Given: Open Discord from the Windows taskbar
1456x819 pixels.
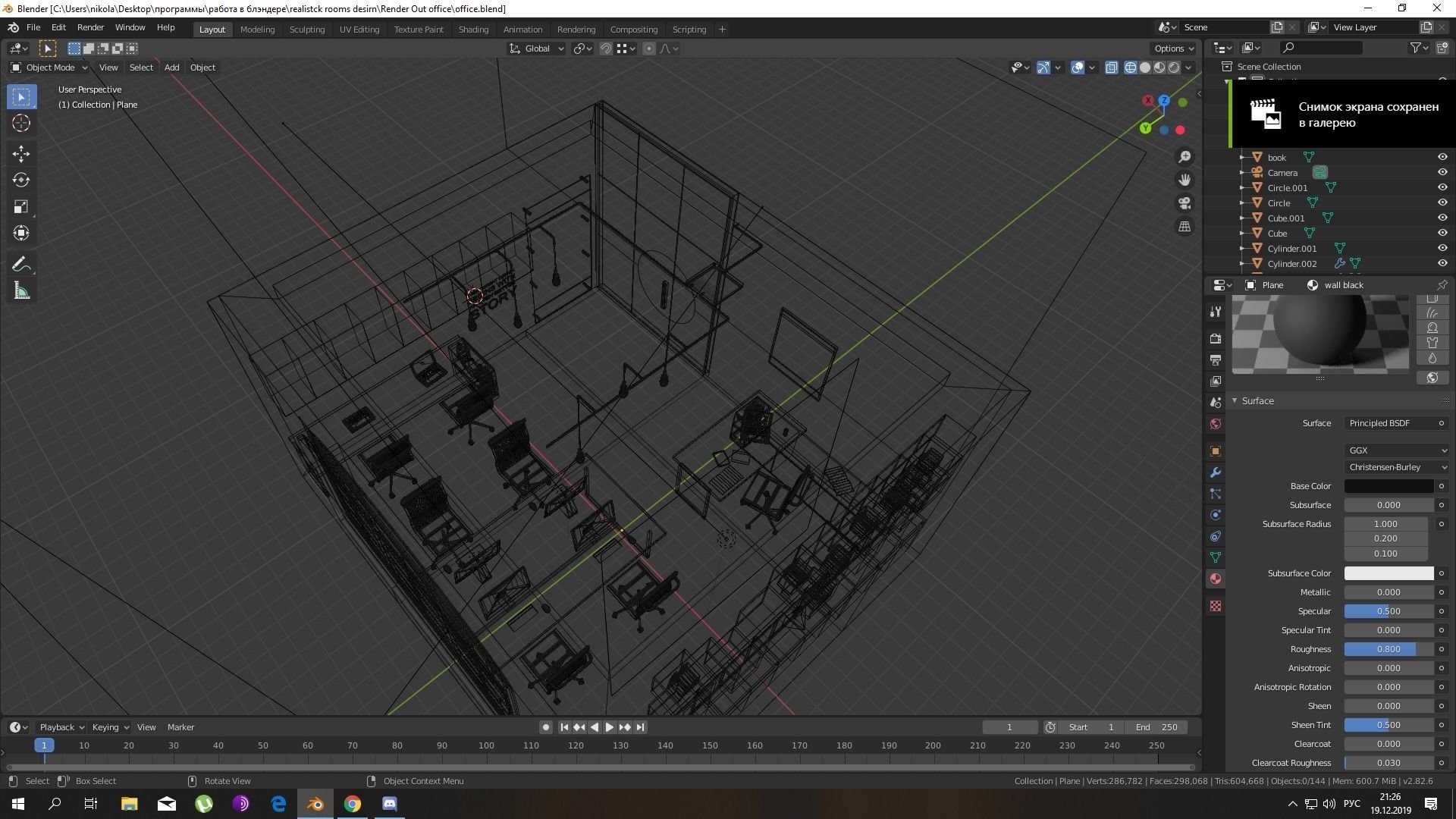Looking at the screenshot, I should pos(390,804).
